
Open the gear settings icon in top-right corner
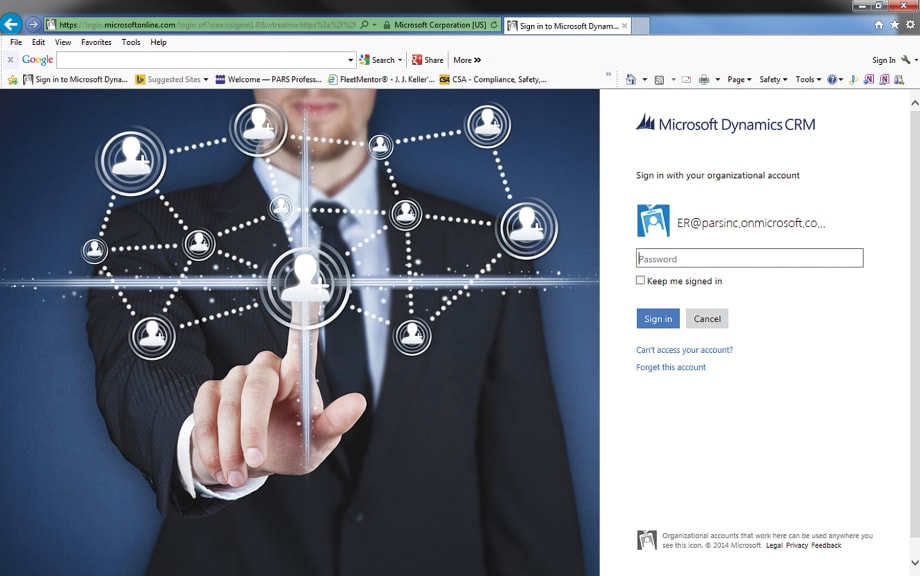(x=910, y=25)
